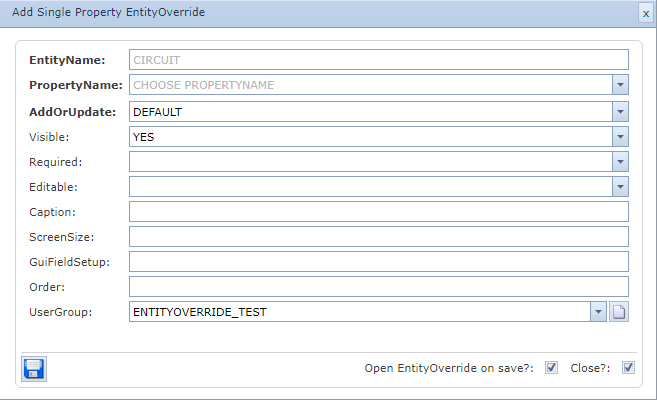Close the Add Single Property dialog
657x400 pixels.
click(x=645, y=12)
